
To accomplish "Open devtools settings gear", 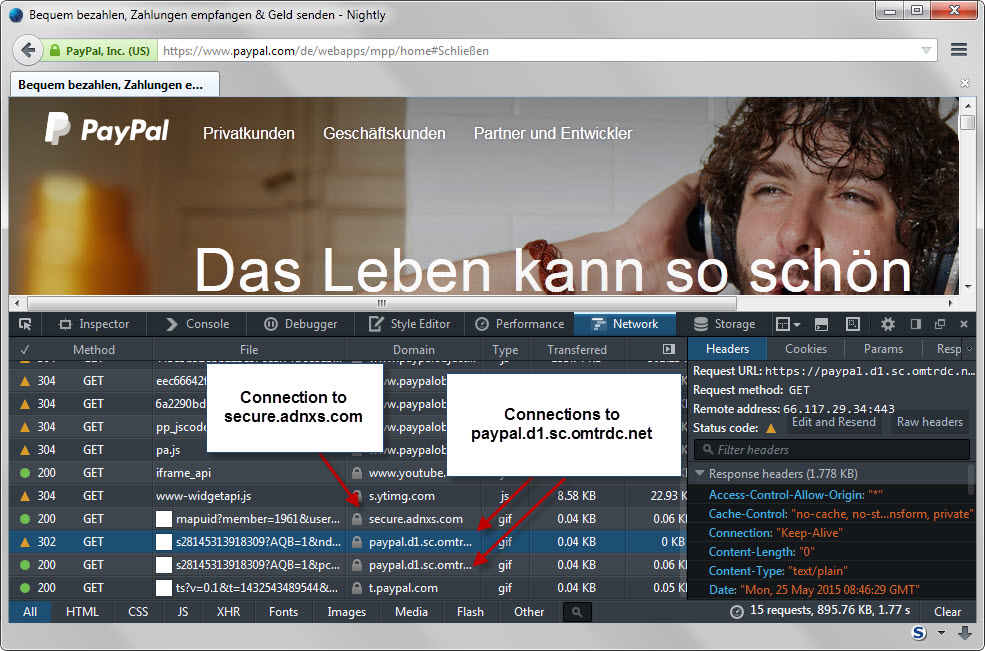I will coord(888,324).
